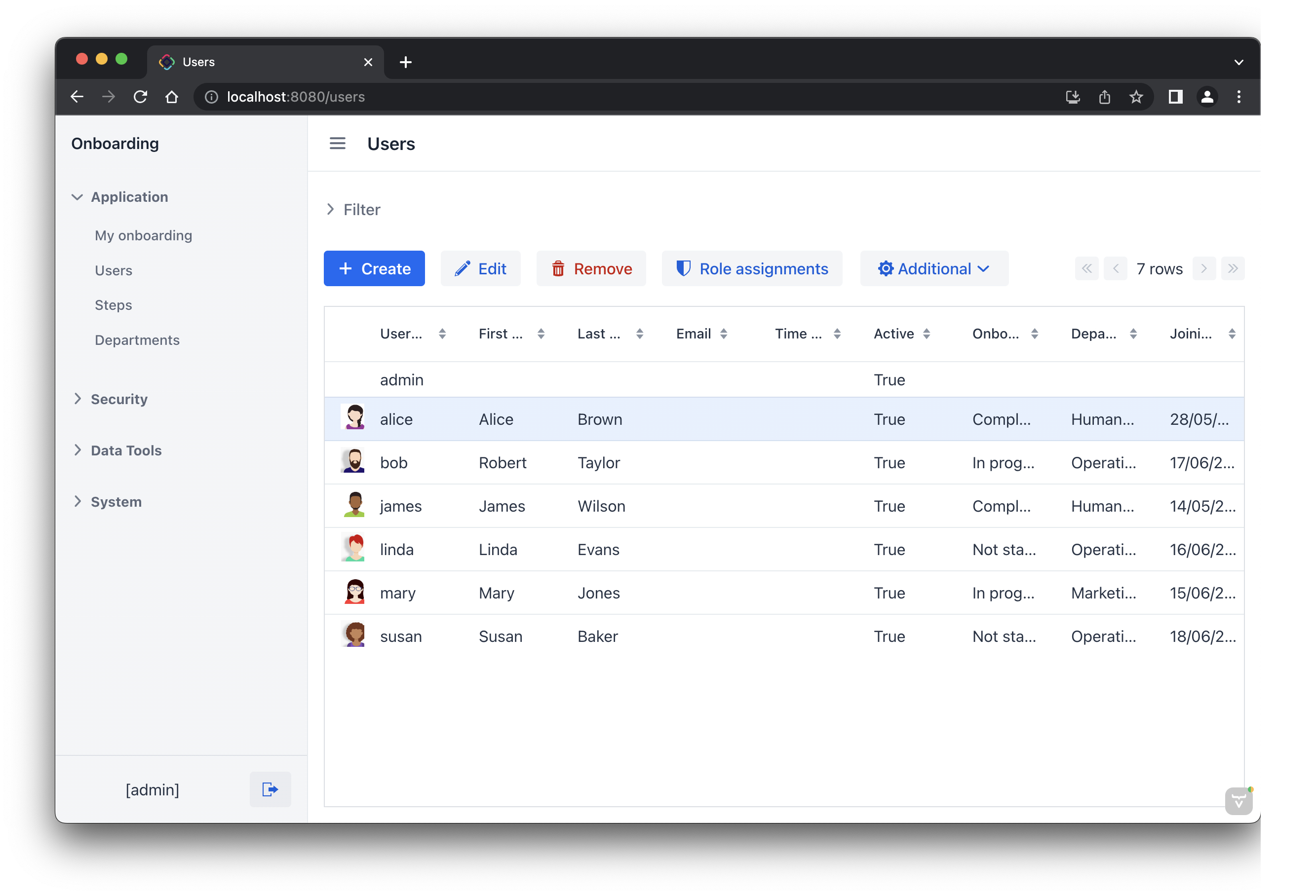Click the Remove trash icon

[x=559, y=268]
